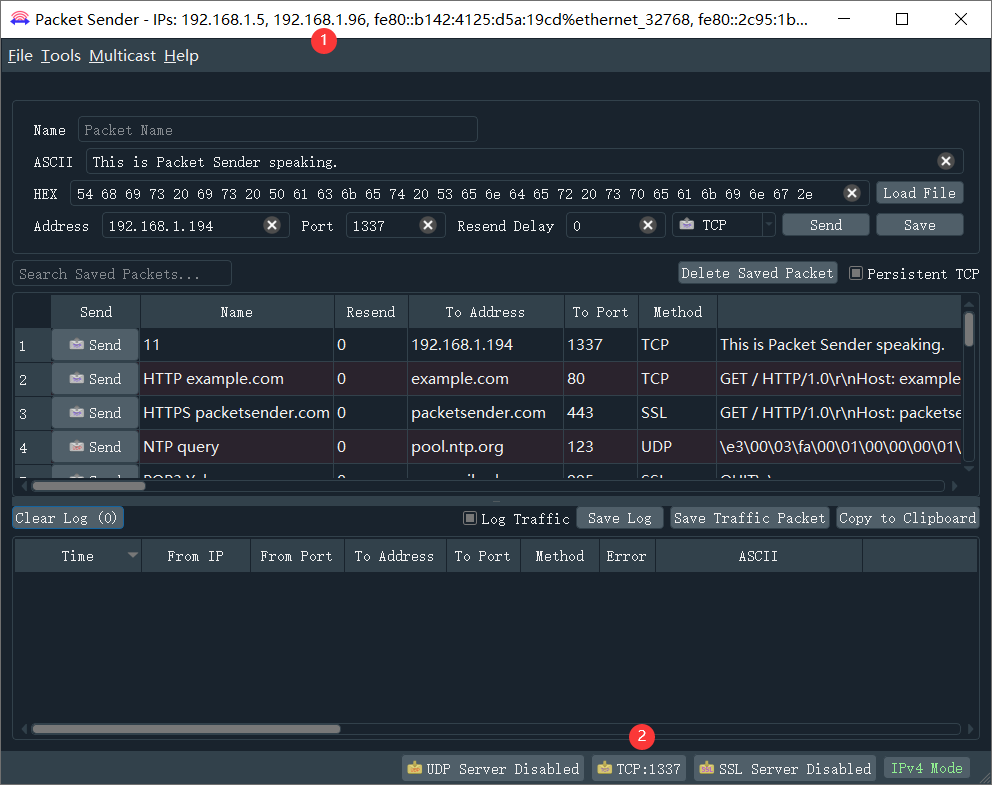Open the File menu
This screenshot has height=785, width=992.
[x=20, y=56]
